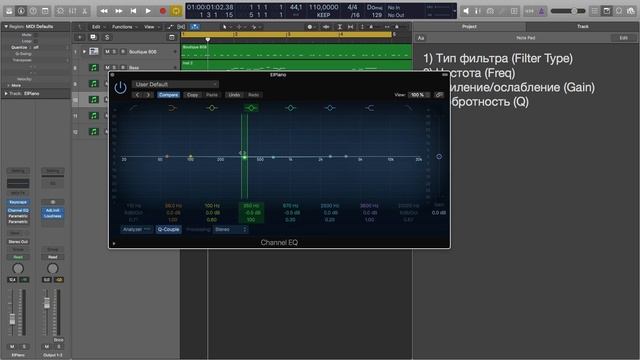This screenshot has height=360, width=640.
Task: Toggle the yellow Cycle button
Action: [x=176, y=11]
